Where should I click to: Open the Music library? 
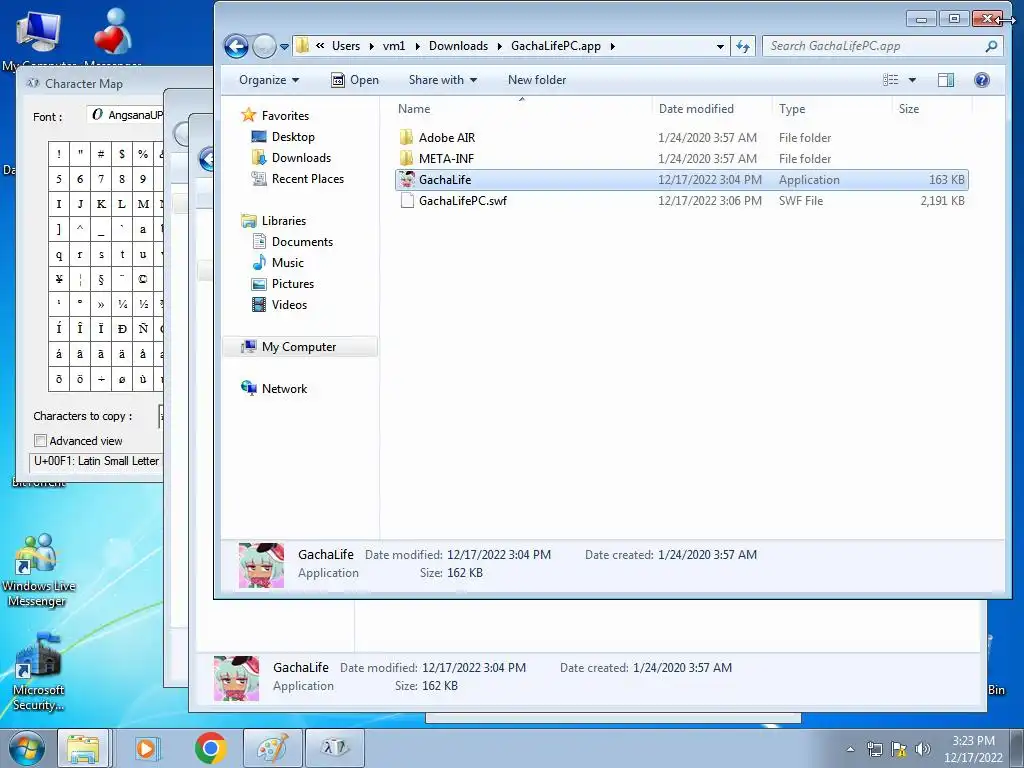pyautogui.click(x=287, y=263)
